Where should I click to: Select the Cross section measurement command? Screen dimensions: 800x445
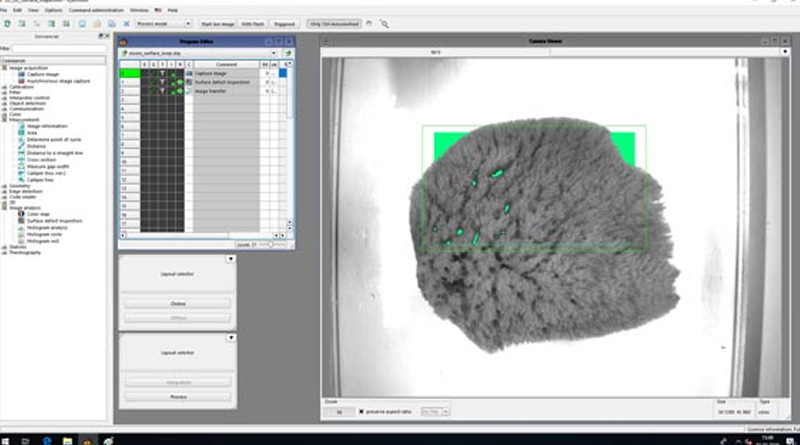[x=40, y=159]
